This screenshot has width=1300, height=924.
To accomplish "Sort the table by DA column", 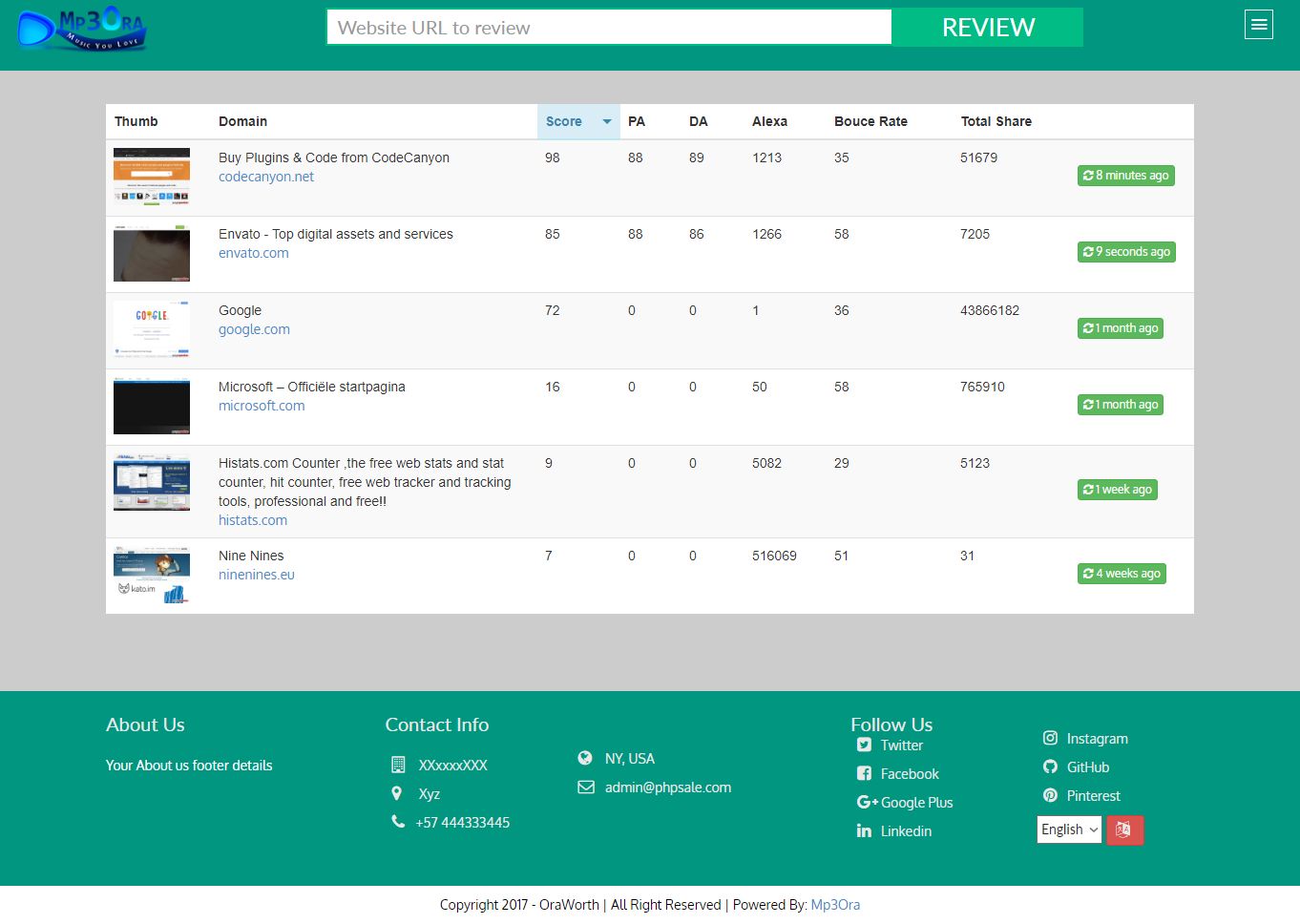I will [699, 121].
